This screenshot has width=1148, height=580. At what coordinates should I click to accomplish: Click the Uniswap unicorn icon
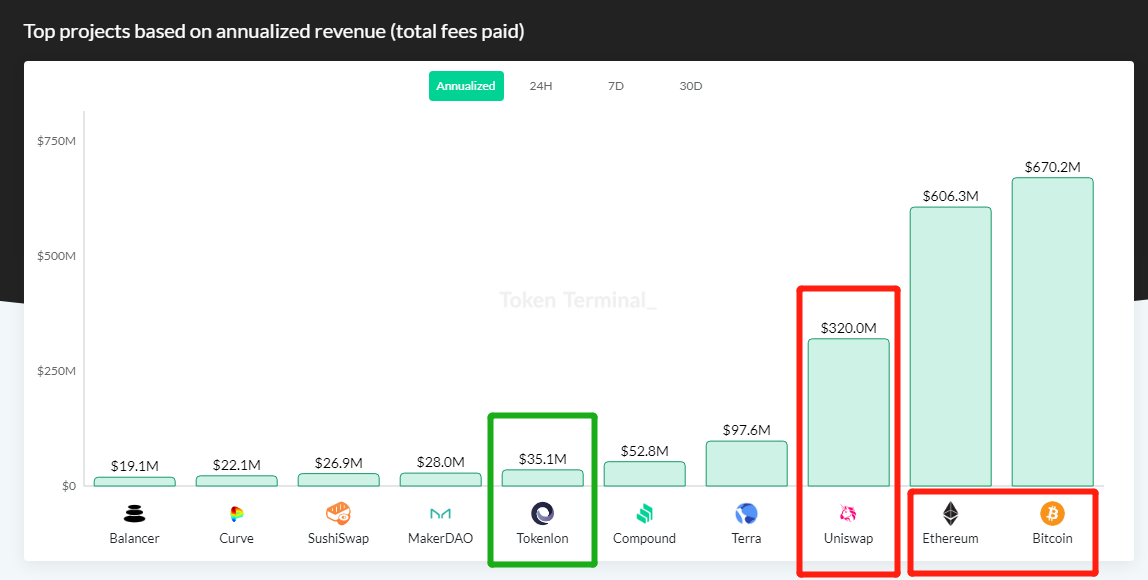tap(848, 514)
